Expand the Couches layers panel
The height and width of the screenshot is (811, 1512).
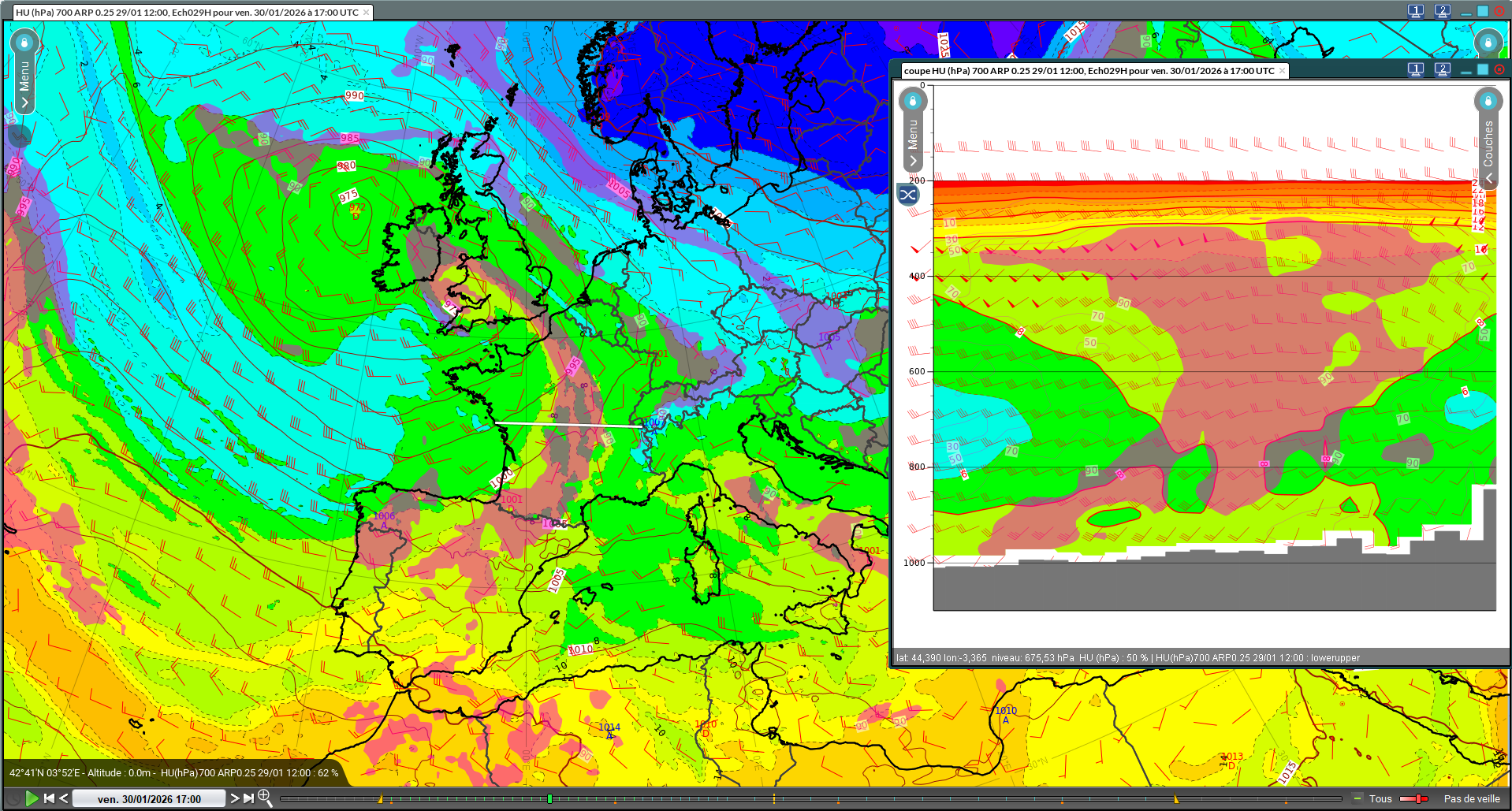(x=1488, y=177)
